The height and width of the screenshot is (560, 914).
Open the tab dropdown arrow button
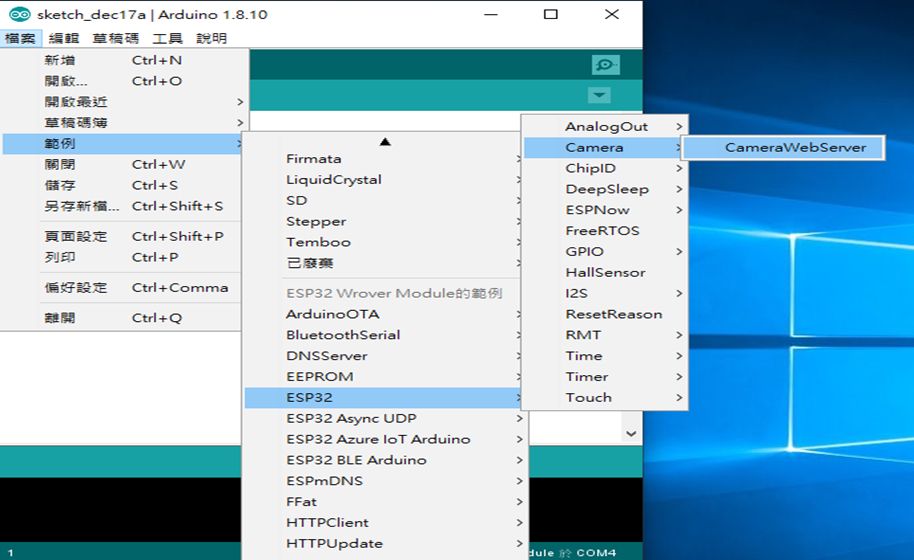599,95
